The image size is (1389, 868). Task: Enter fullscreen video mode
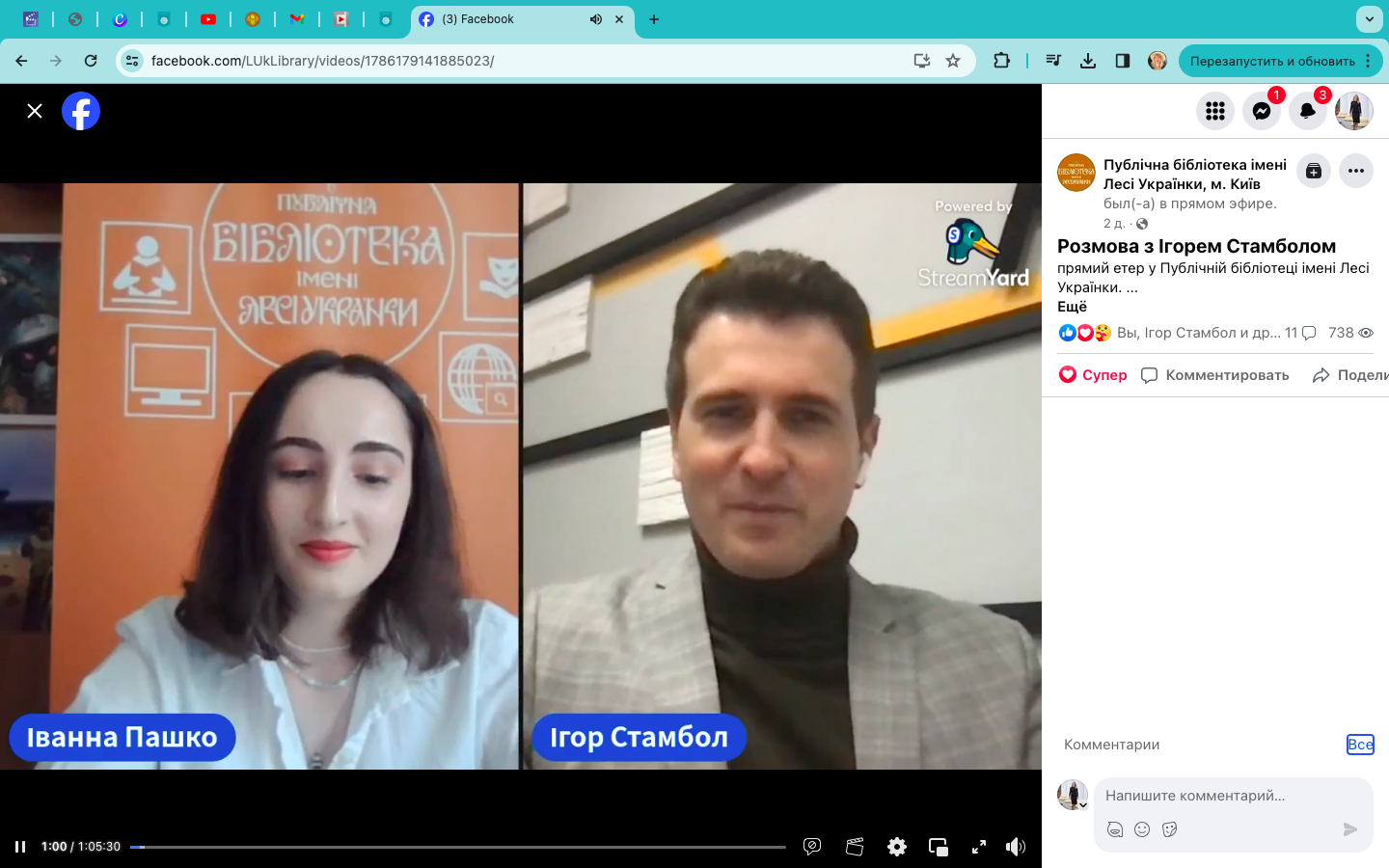[978, 847]
